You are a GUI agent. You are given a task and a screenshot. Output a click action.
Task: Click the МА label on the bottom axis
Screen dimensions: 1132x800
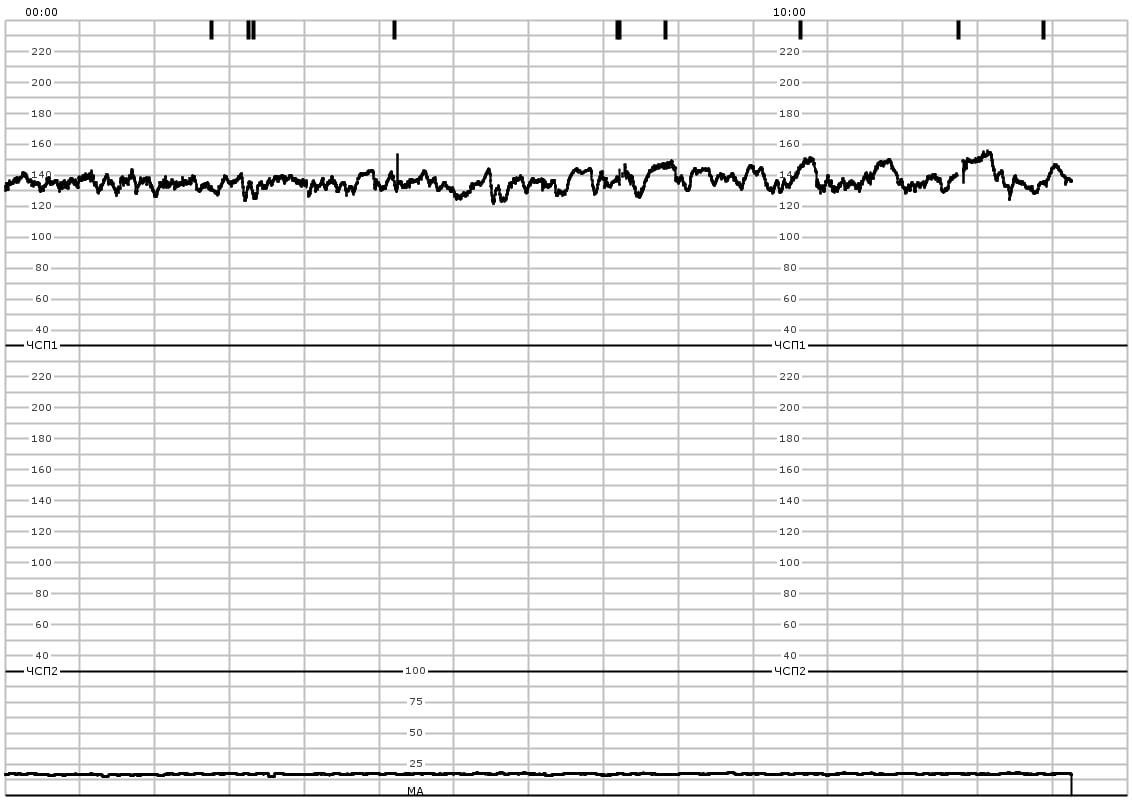tap(415, 791)
